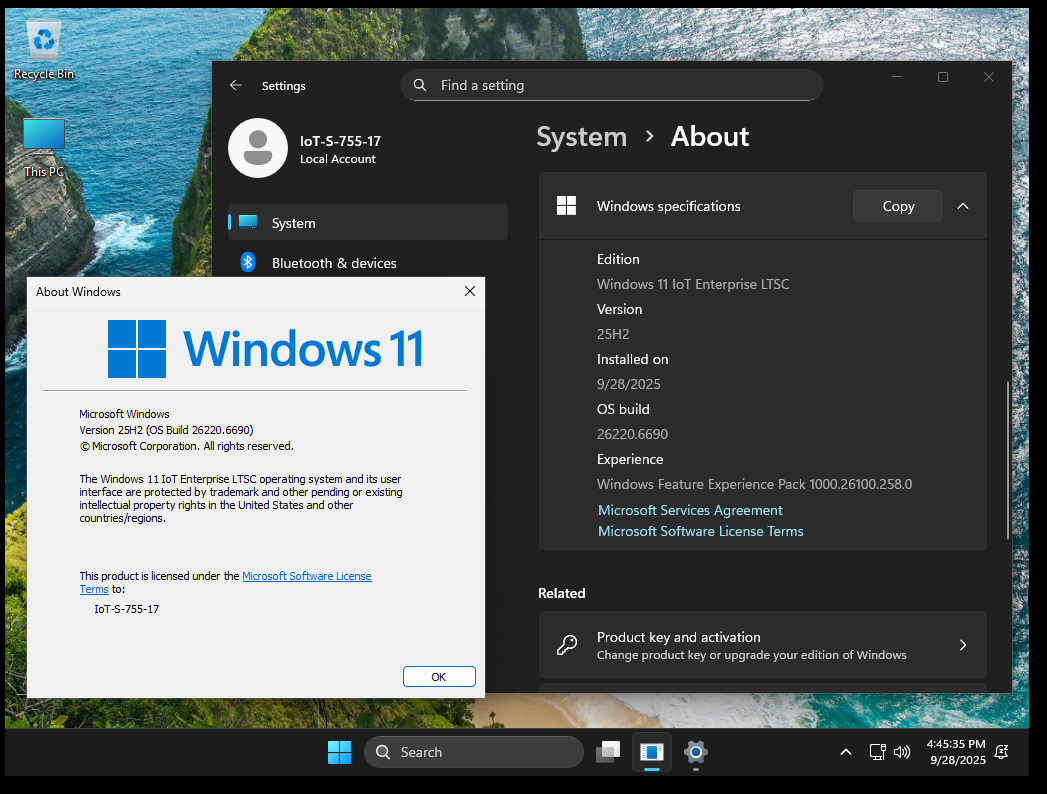1047x794 pixels.
Task: Click the Windows 11 logo in dialog
Action: coord(266,349)
